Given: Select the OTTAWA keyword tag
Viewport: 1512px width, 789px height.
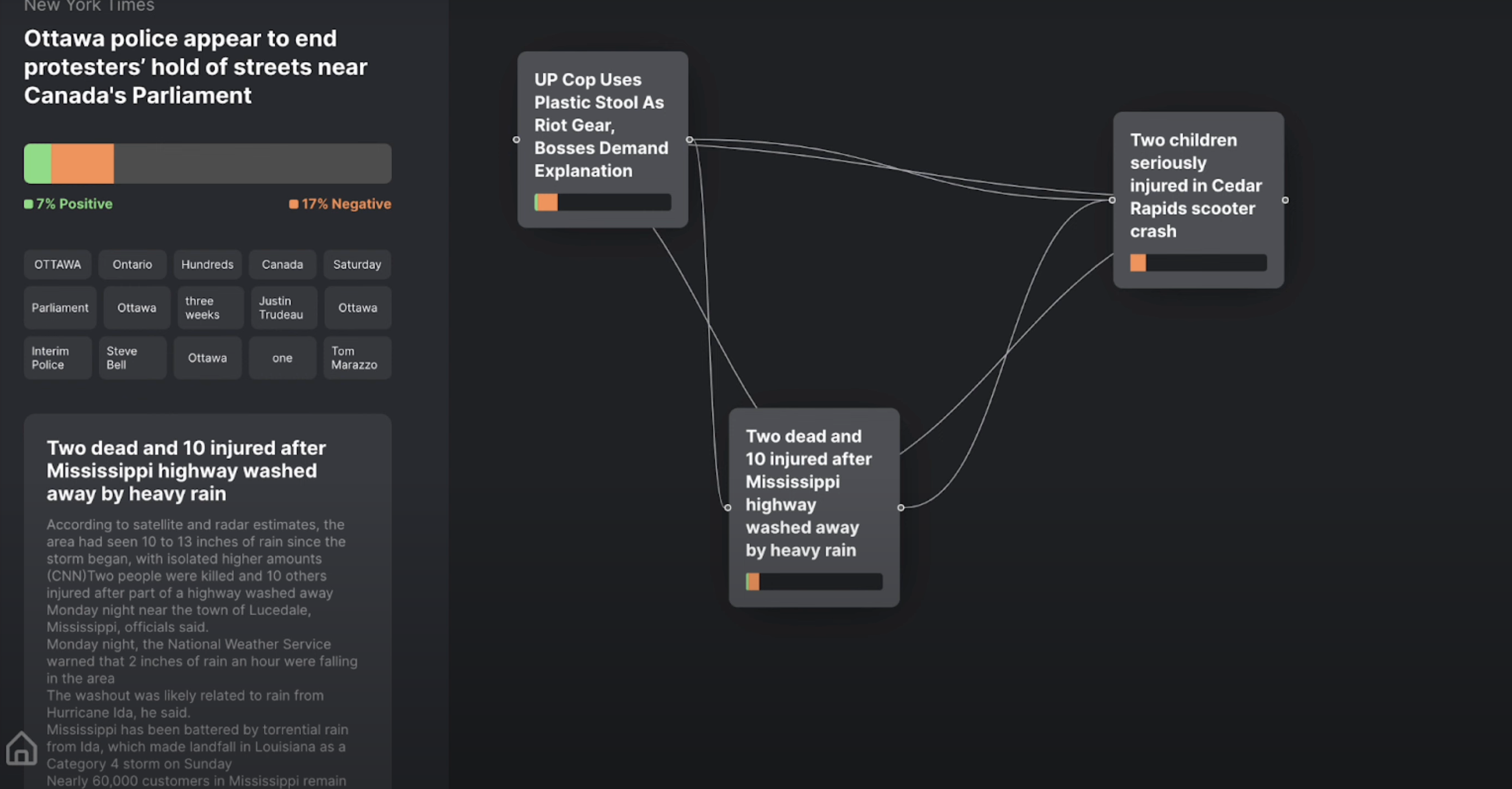Looking at the screenshot, I should click(58, 264).
